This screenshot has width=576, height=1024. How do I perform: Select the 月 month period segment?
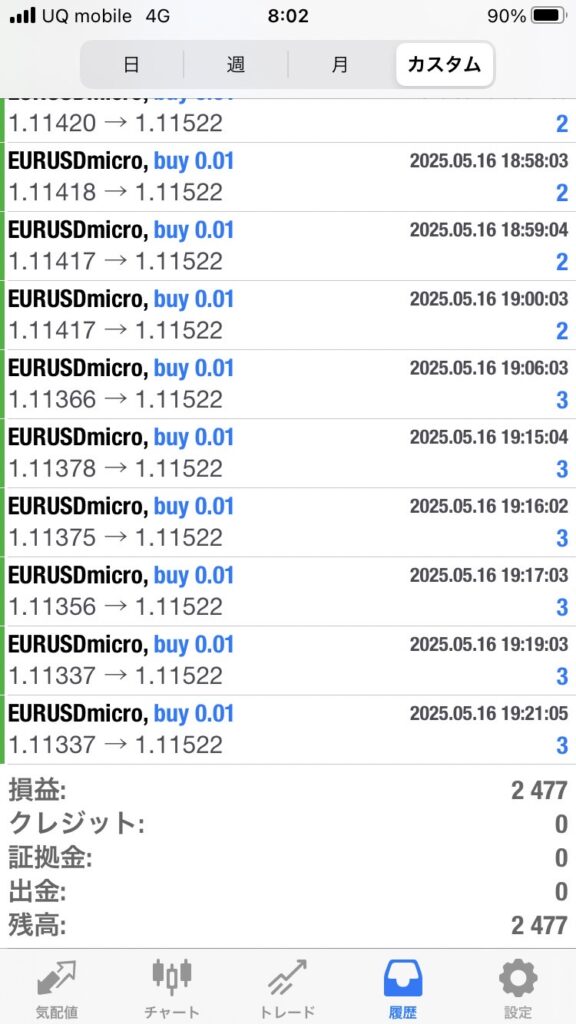click(x=340, y=65)
